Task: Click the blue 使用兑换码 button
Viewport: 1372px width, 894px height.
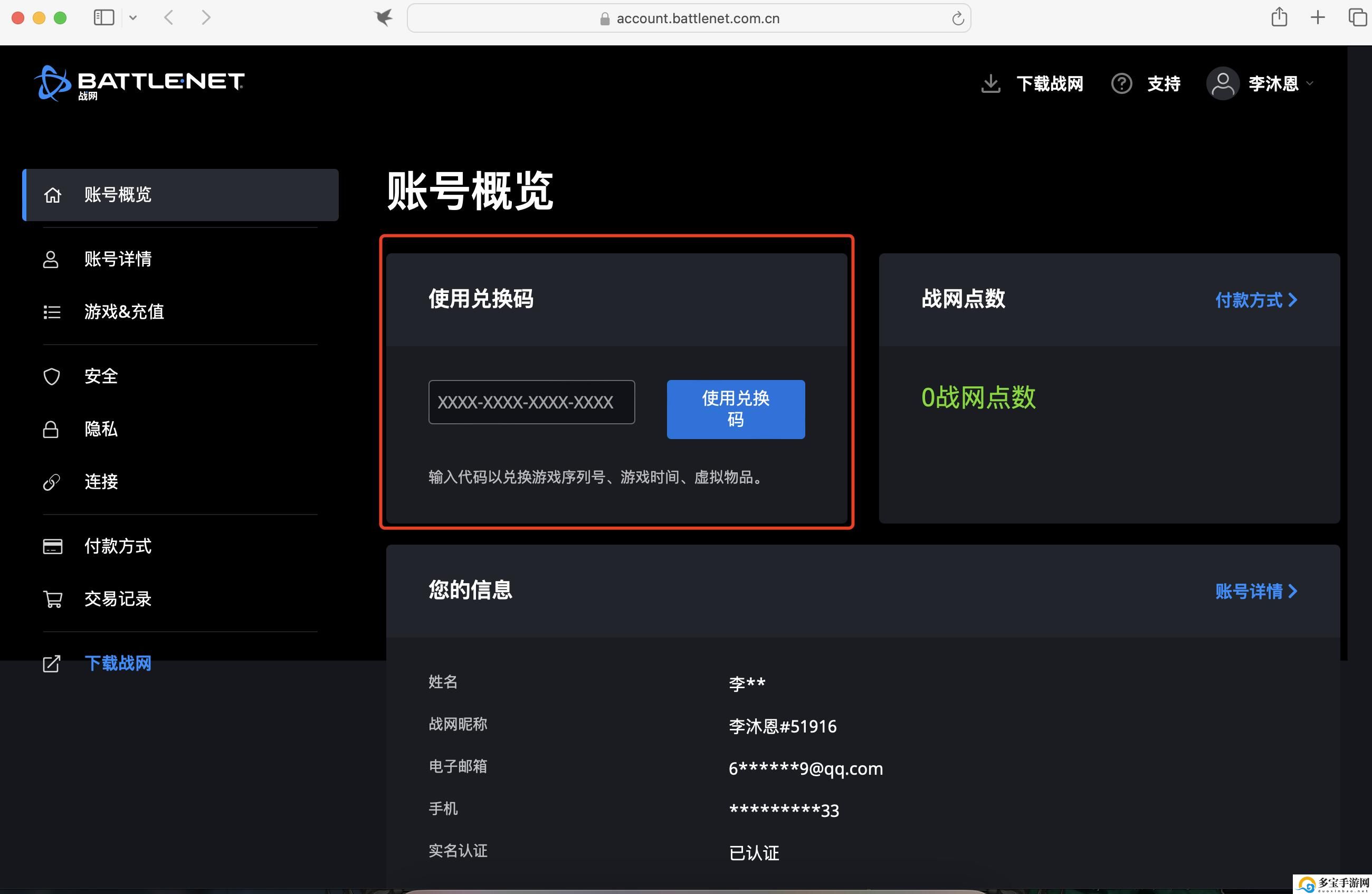Action: [736, 409]
